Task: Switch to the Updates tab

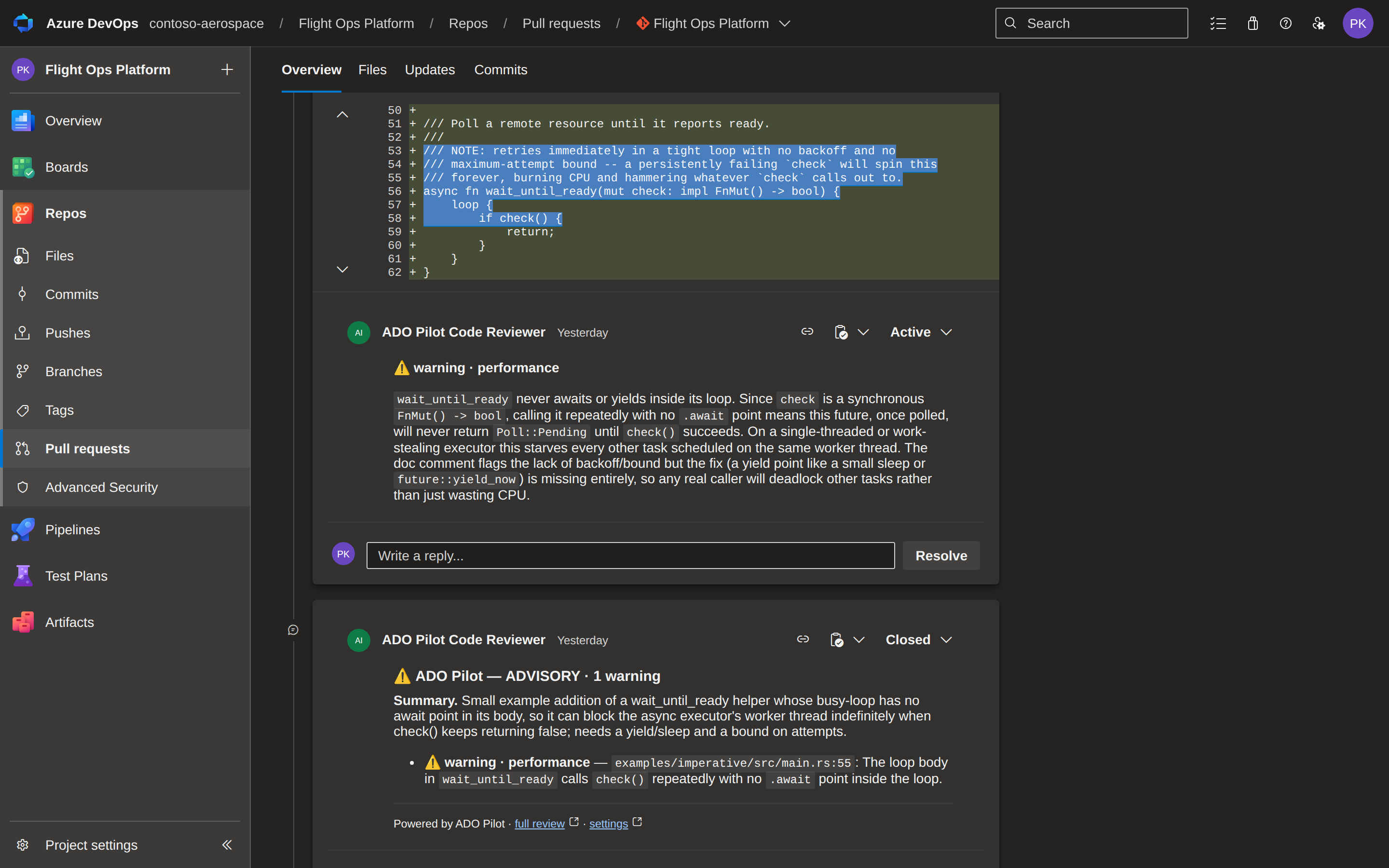Action: [430, 69]
